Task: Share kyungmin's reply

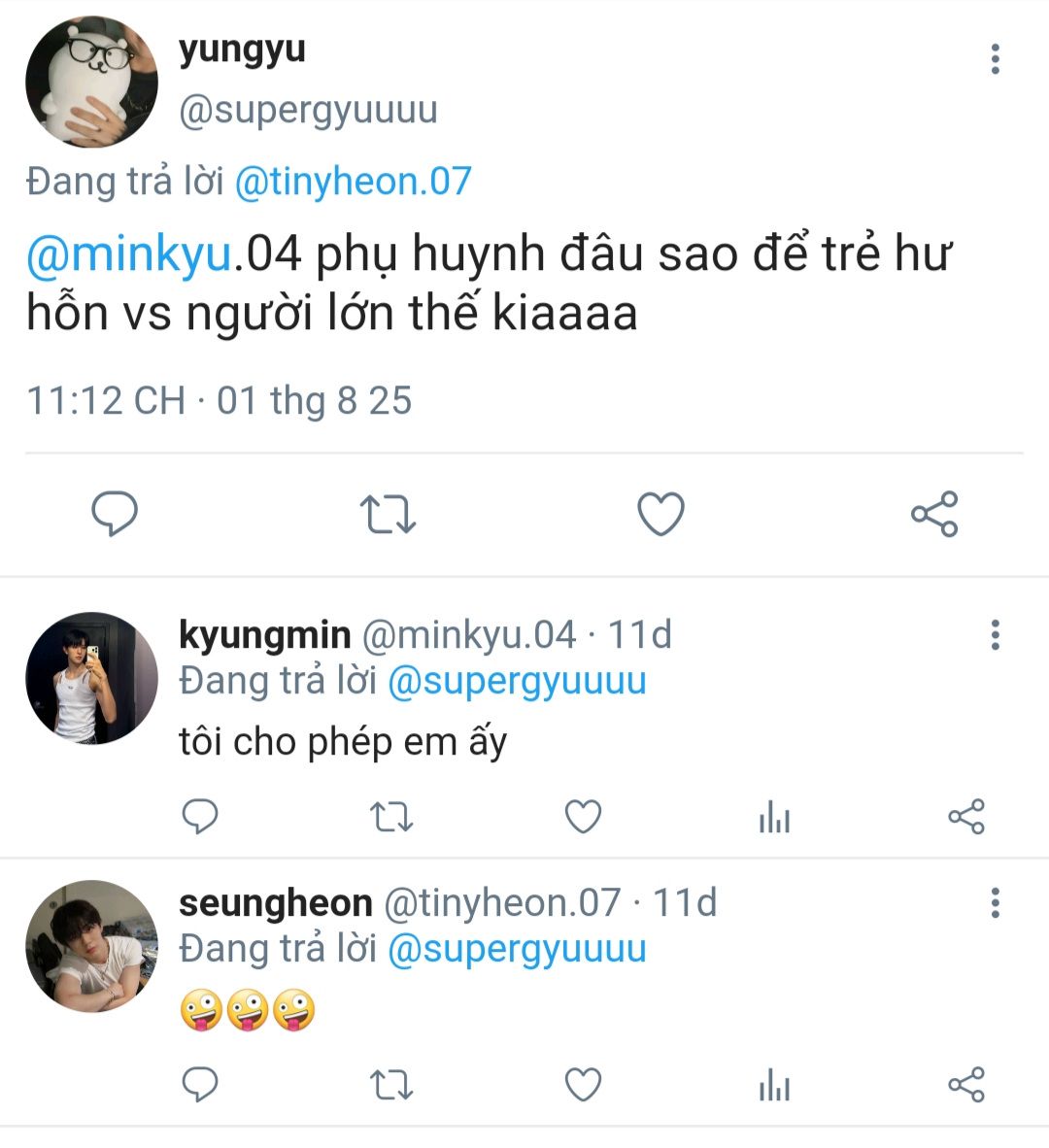Action: [x=965, y=817]
